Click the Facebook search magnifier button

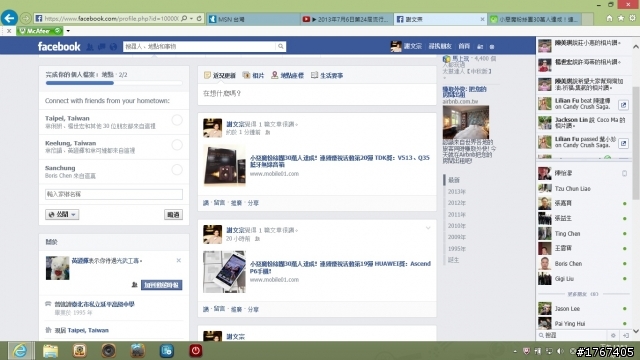(x=280, y=47)
